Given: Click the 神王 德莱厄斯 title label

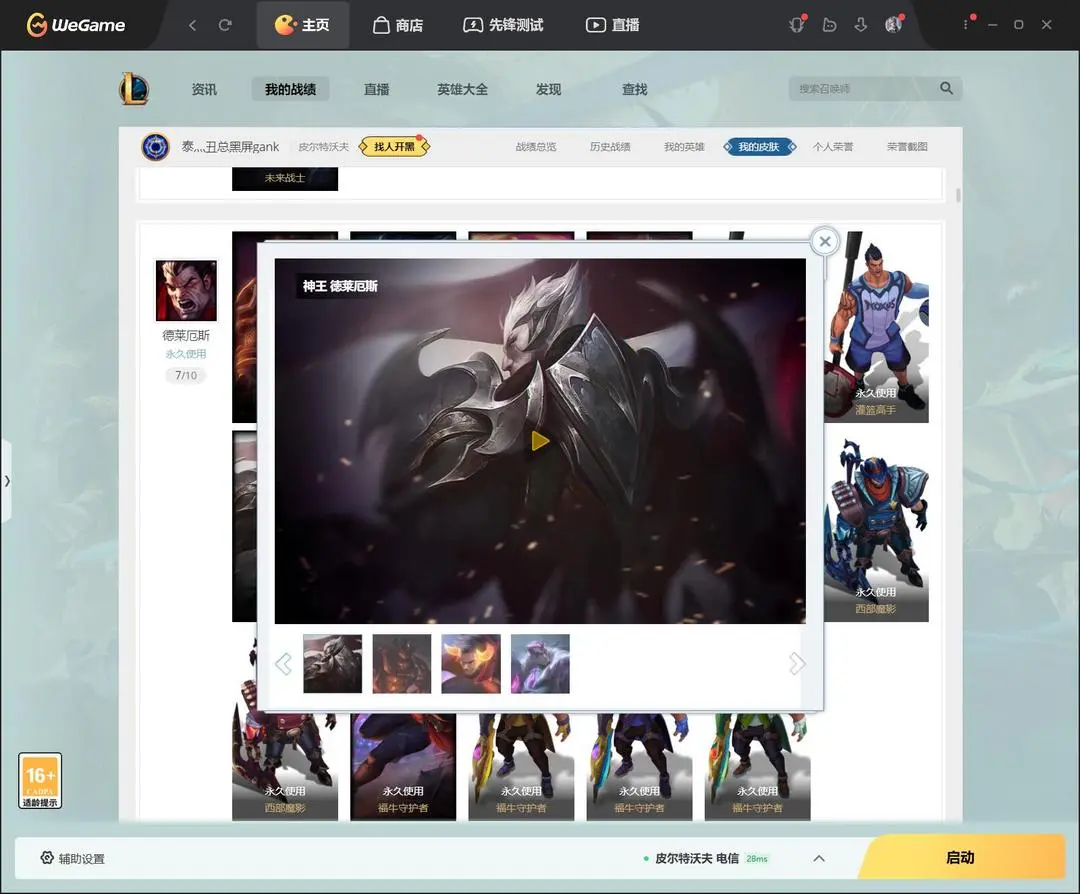Looking at the screenshot, I should pyautogui.click(x=340, y=286).
